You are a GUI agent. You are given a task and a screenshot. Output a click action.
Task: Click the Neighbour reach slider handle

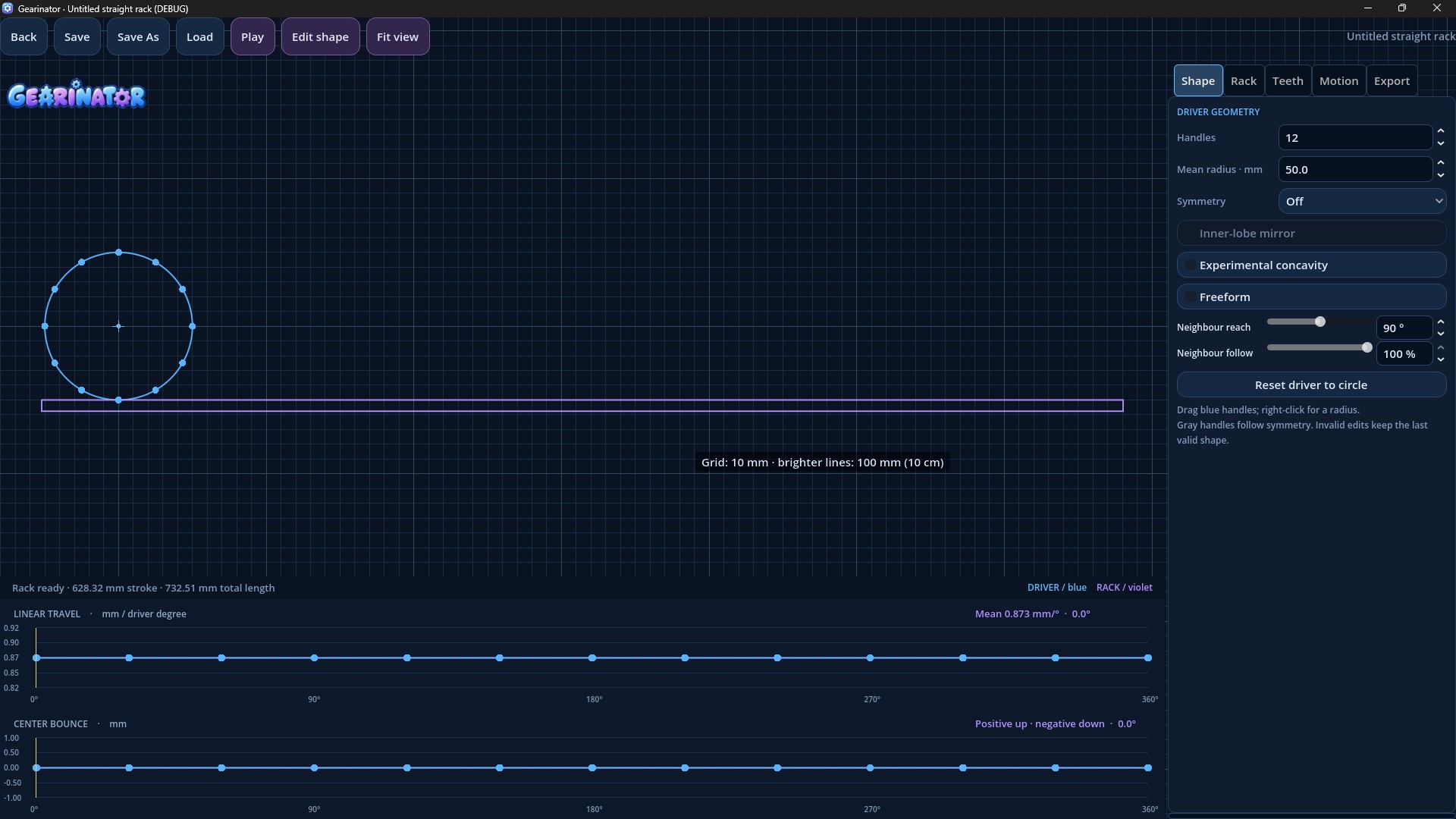coord(1319,322)
